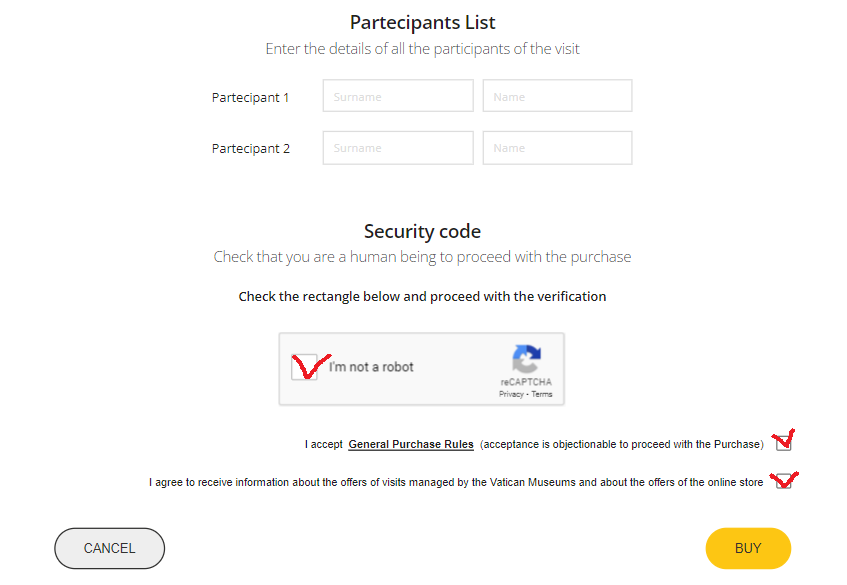Click the 'Check the rectangle below' instruction text
847x585 pixels.
[422, 297]
